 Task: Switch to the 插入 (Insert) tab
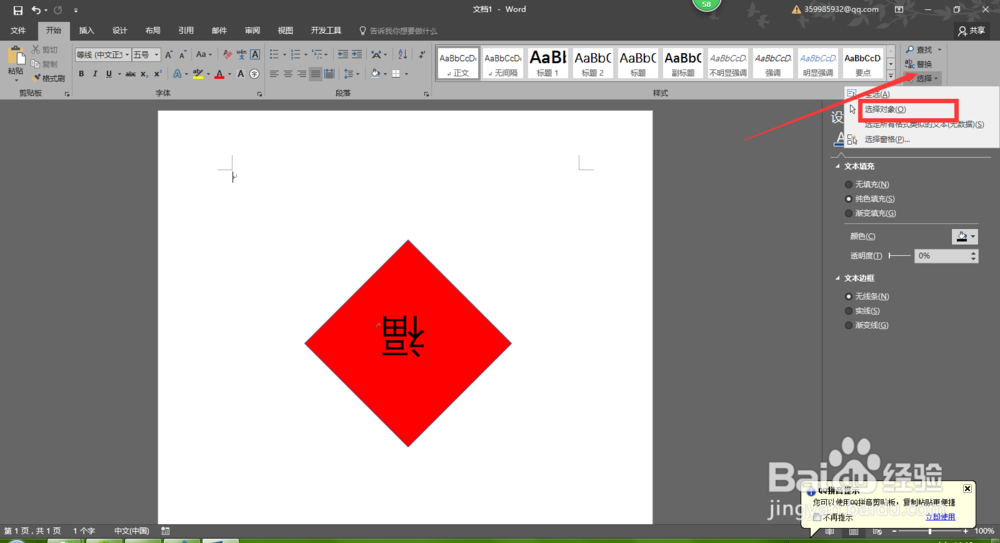pyautogui.click(x=86, y=31)
